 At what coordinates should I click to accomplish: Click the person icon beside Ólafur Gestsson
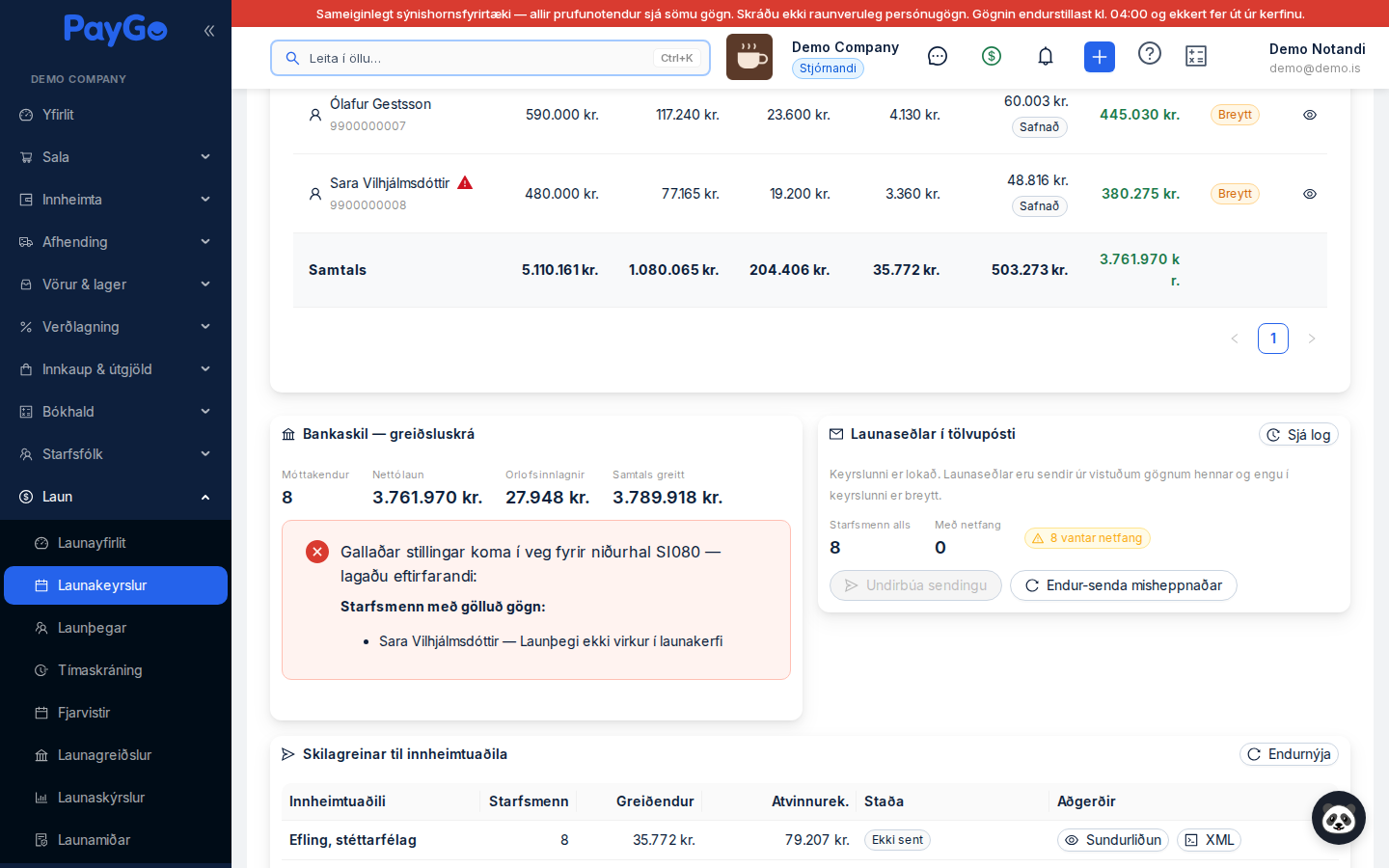pos(315,115)
